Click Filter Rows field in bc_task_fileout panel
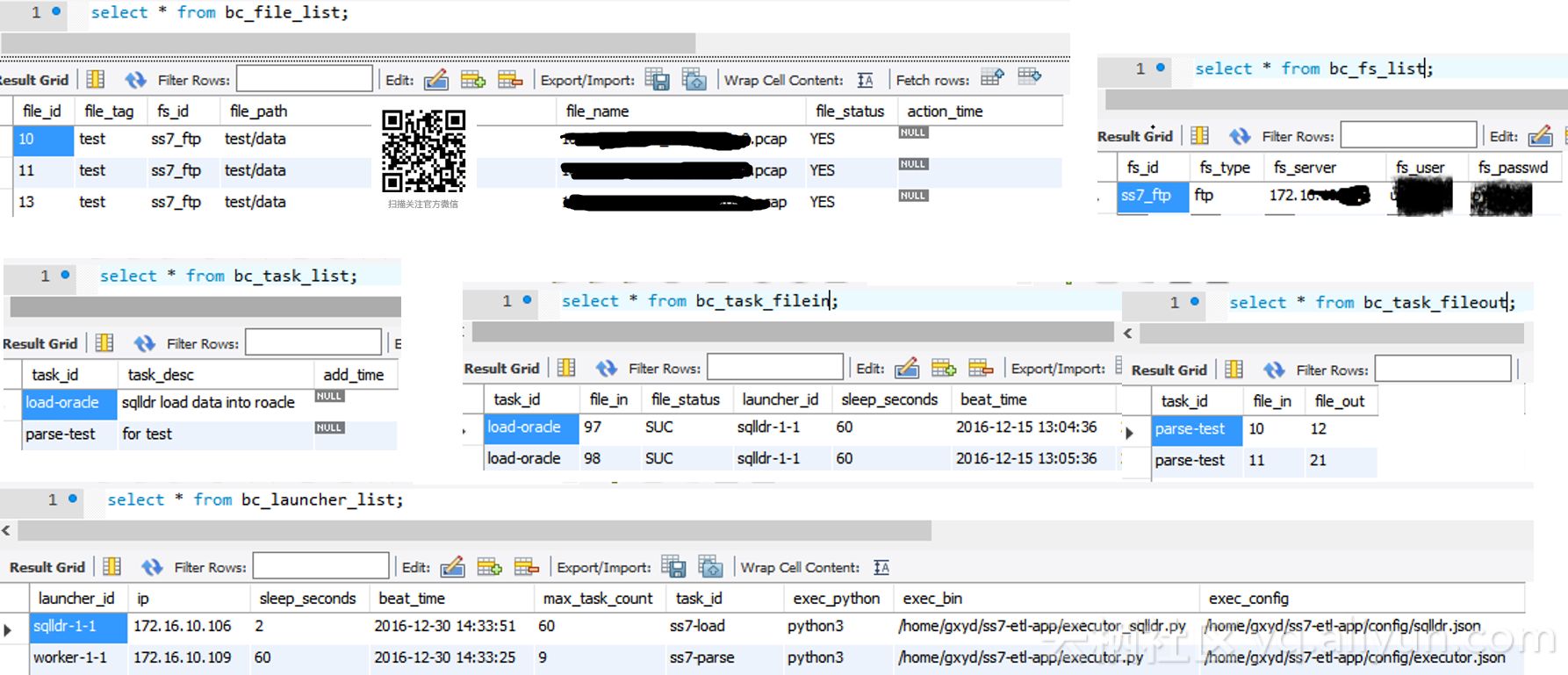Viewport: 1568px width, 675px height. (1443, 369)
